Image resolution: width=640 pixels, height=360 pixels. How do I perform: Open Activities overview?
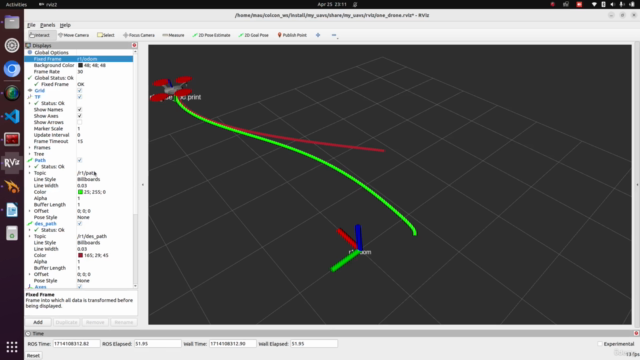[16, 4]
